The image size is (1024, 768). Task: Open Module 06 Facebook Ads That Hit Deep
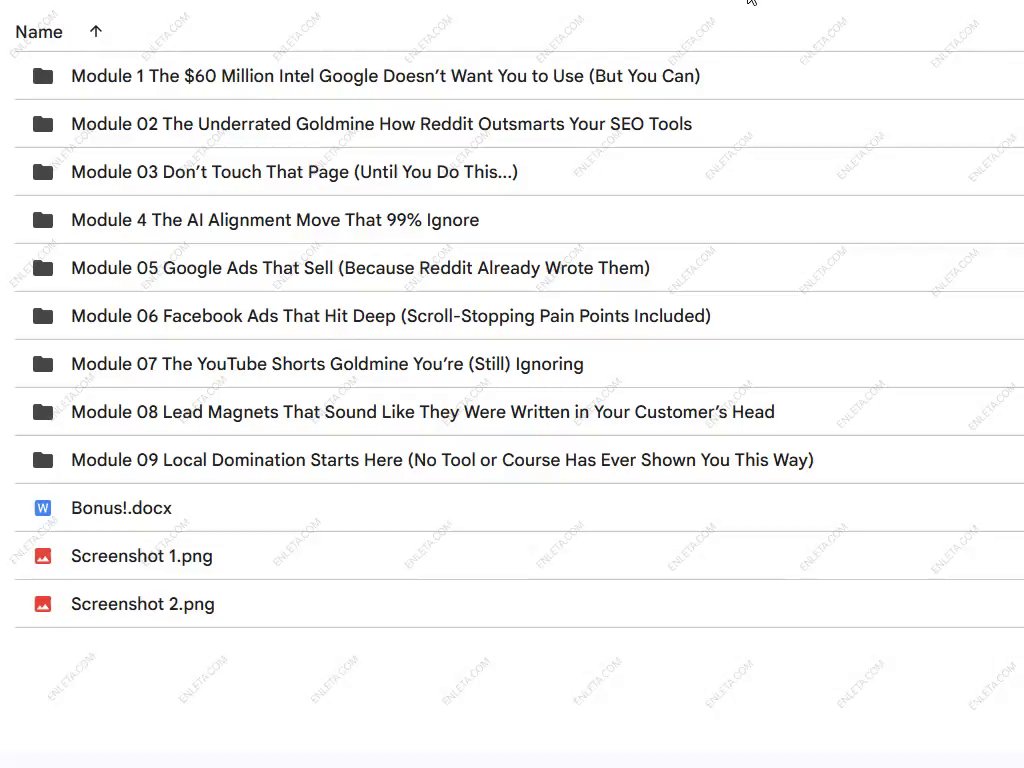click(x=391, y=316)
